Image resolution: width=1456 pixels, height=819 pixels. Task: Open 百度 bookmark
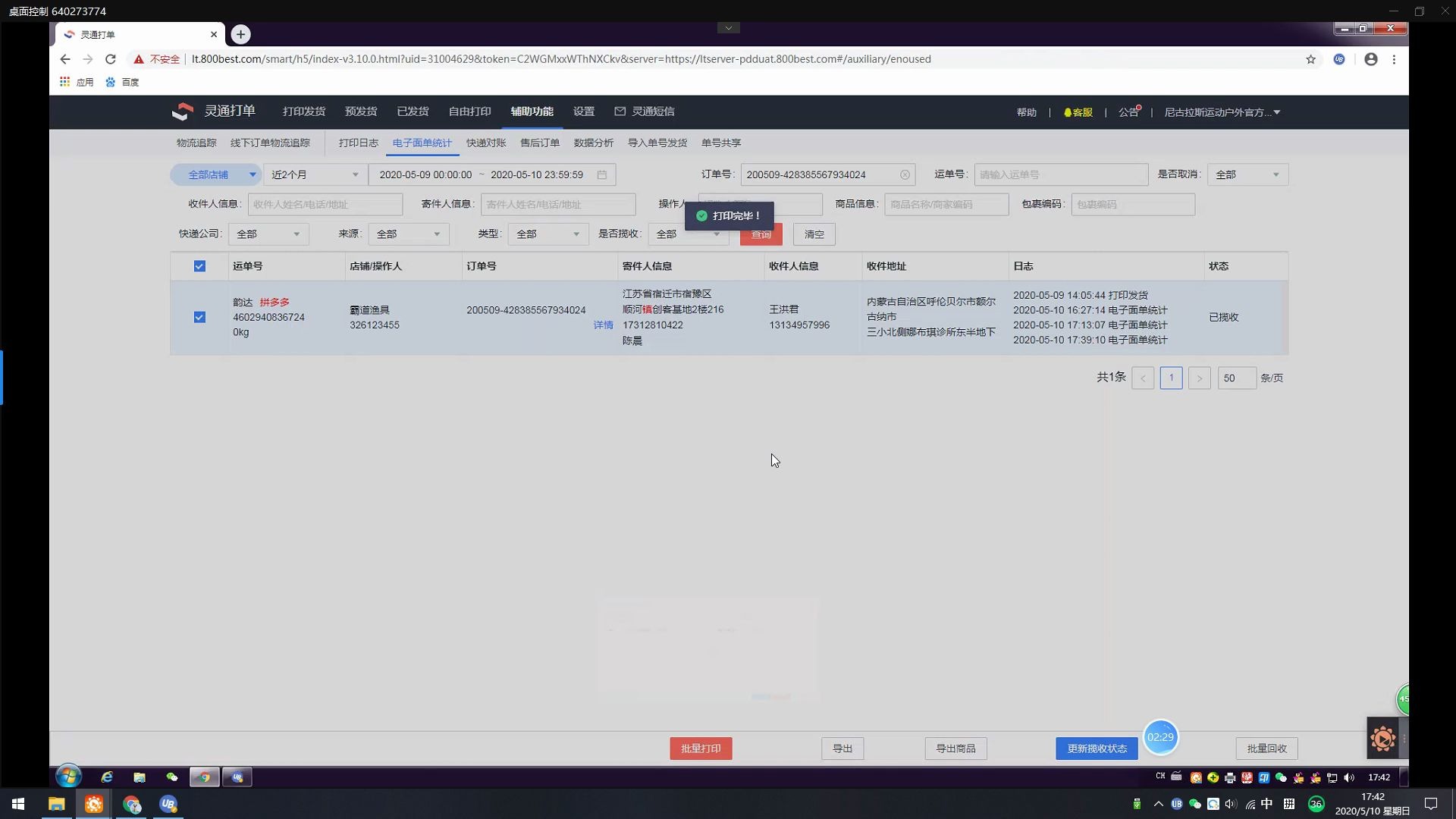click(x=122, y=82)
